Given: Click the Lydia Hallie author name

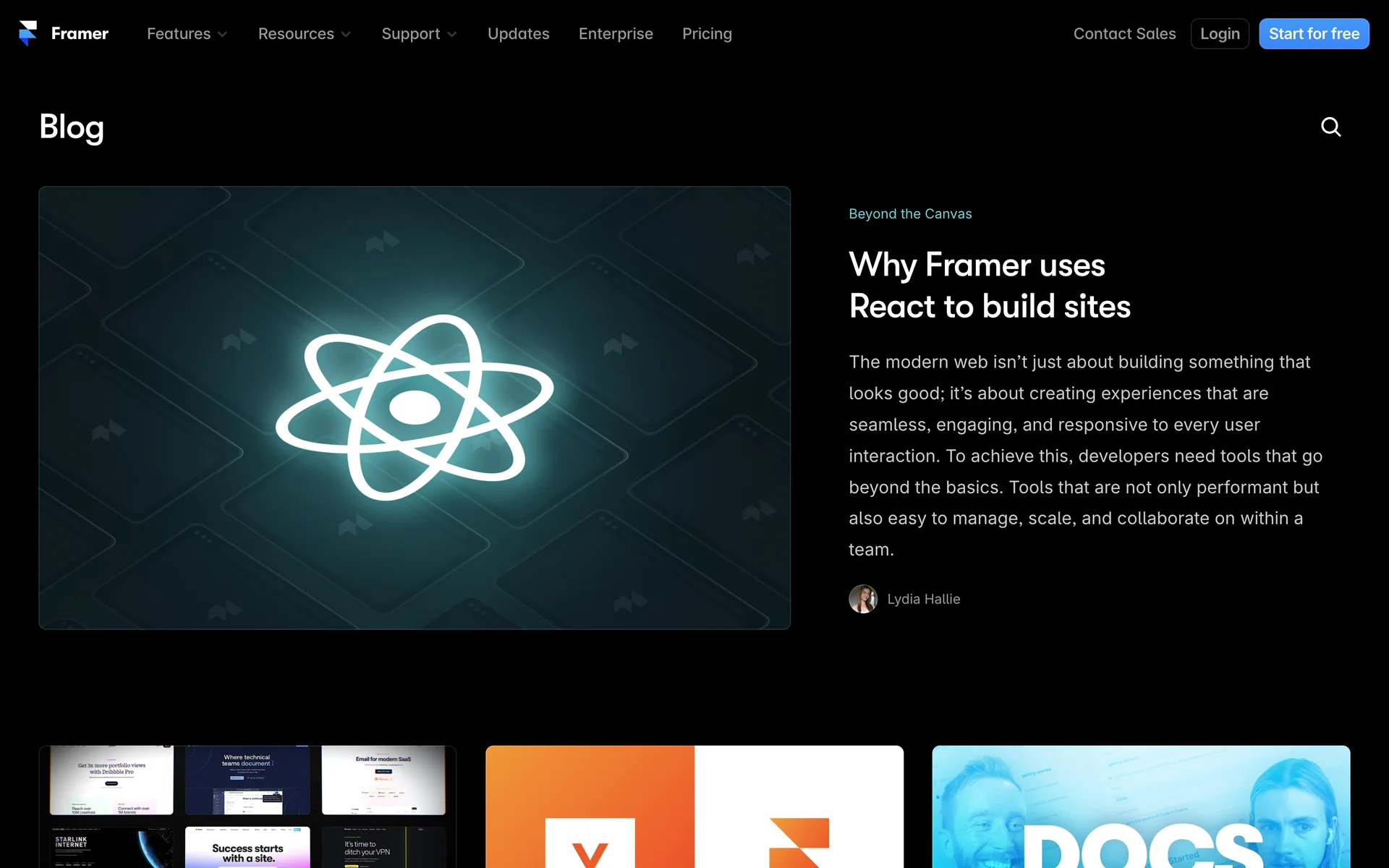Looking at the screenshot, I should click(x=924, y=599).
